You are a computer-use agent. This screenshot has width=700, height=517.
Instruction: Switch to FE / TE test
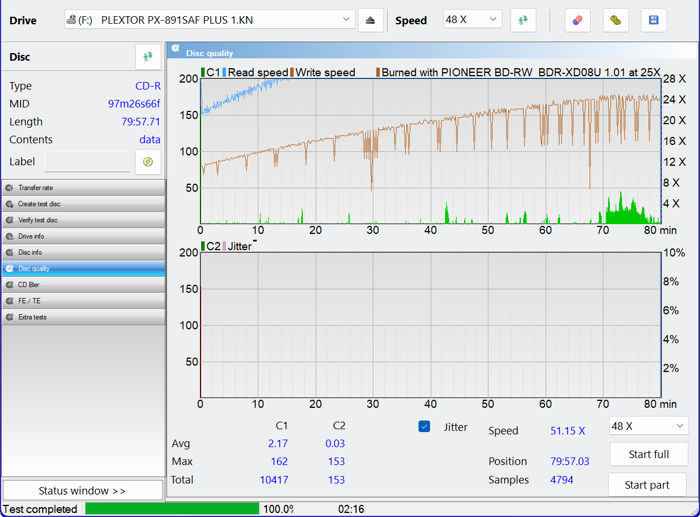(83, 301)
